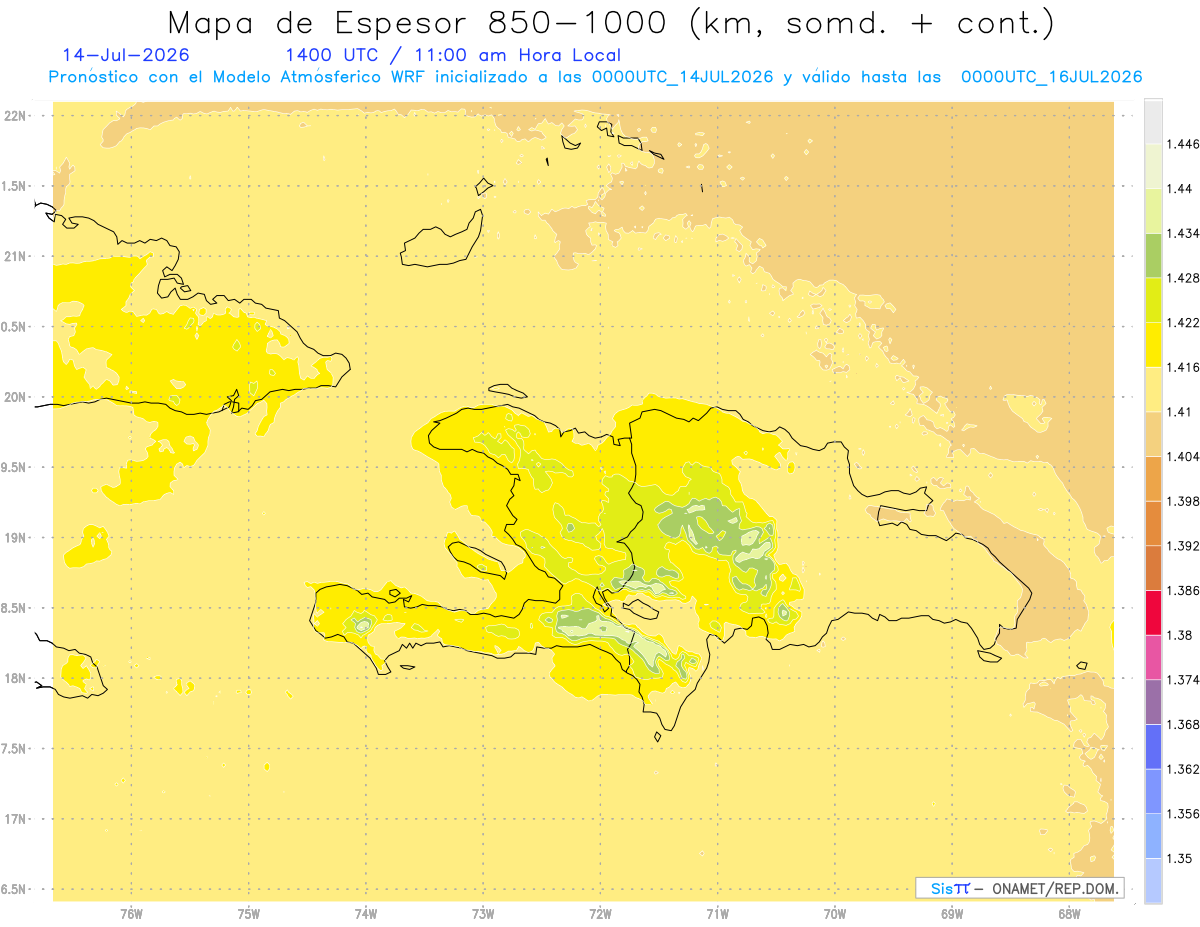
Task: Click the legend value '1.428'
Action: pos(1185,278)
